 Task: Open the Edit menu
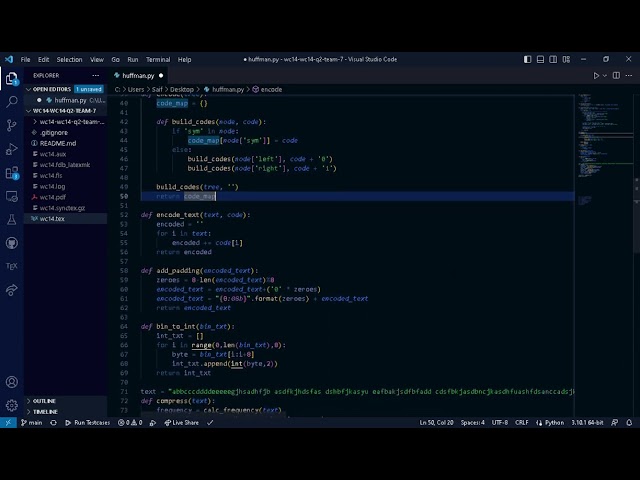click(x=43, y=60)
